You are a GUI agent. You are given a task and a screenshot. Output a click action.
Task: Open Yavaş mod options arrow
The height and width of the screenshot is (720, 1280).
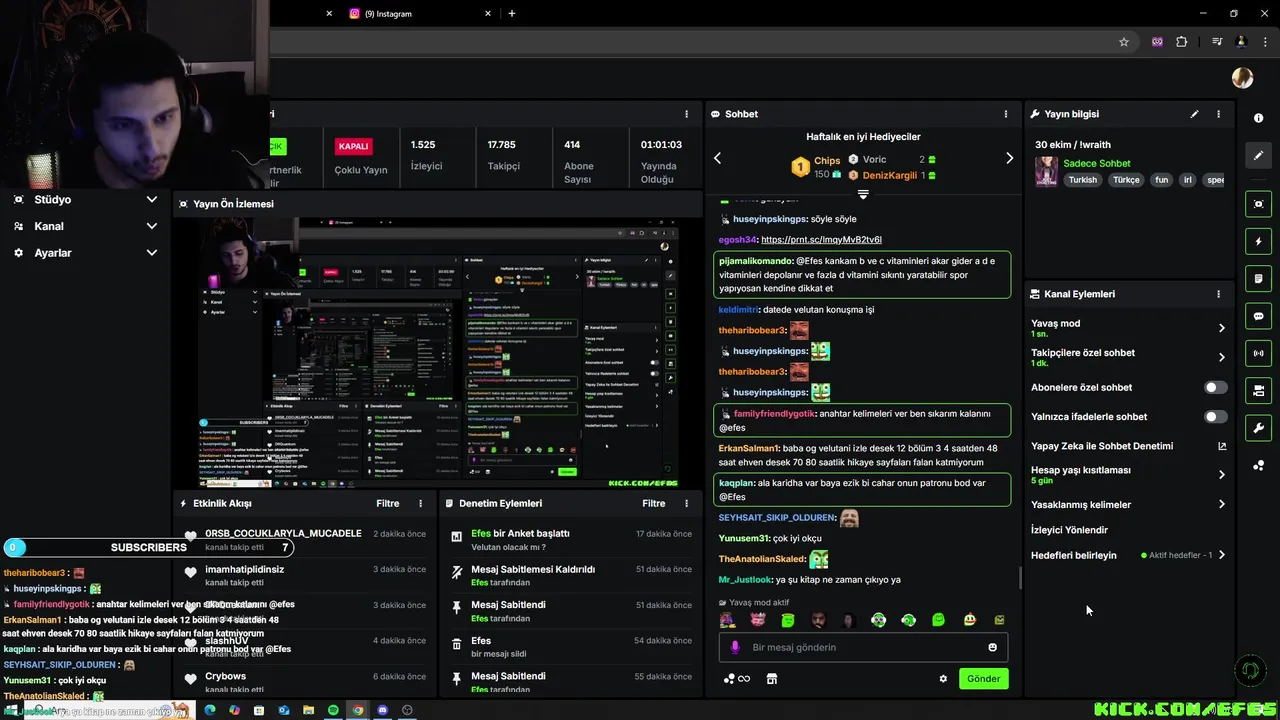pos(1221,328)
